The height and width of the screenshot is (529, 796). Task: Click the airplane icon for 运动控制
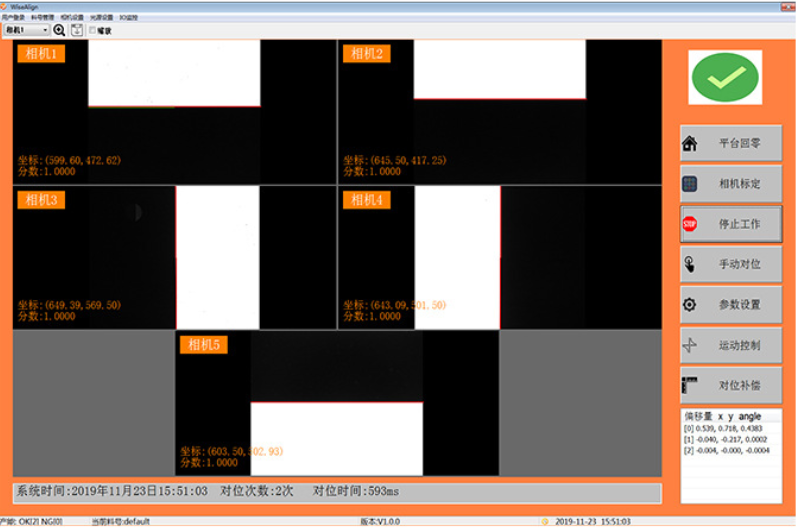[690, 346]
